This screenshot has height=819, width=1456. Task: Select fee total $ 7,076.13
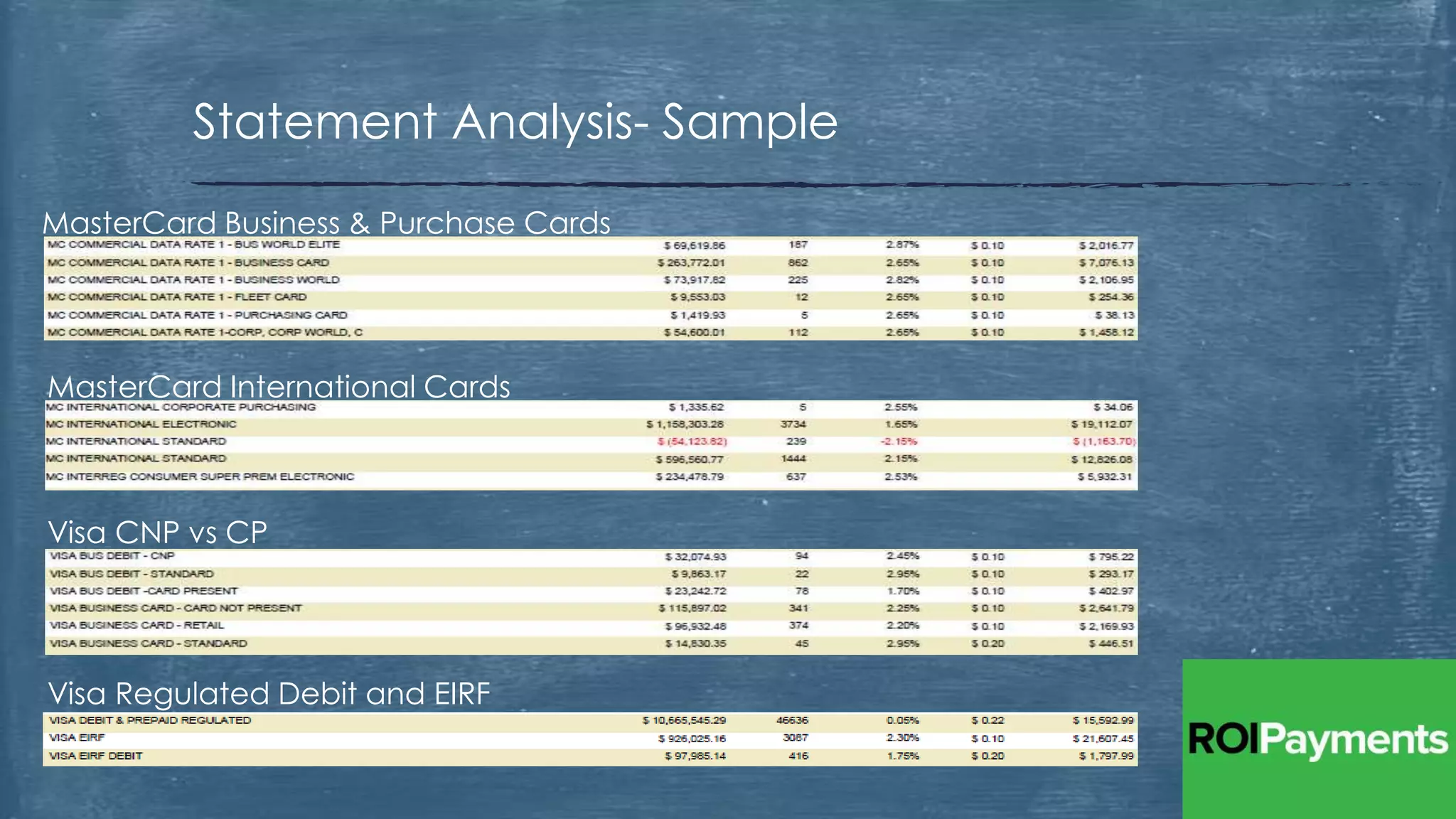[x=1106, y=263]
